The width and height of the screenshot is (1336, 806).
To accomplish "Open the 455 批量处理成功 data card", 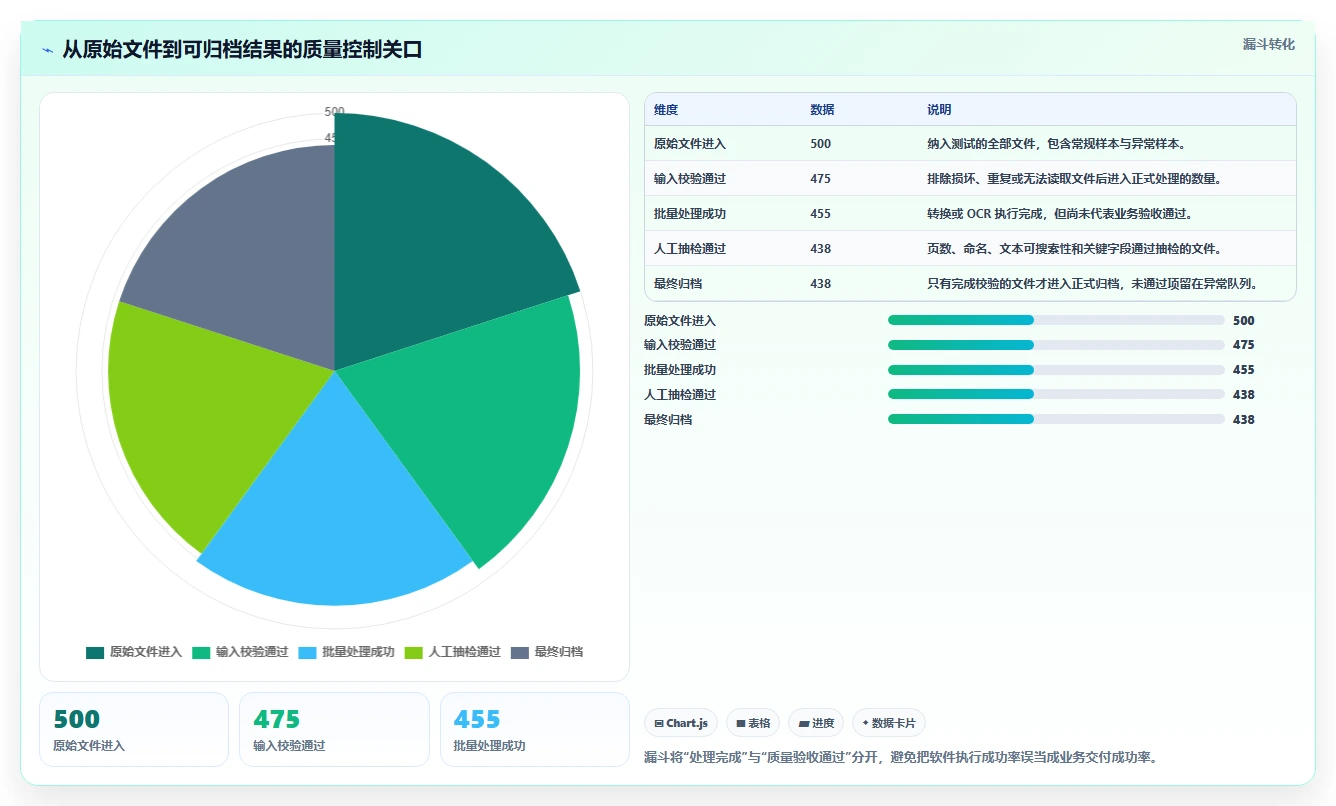I will point(535,730).
